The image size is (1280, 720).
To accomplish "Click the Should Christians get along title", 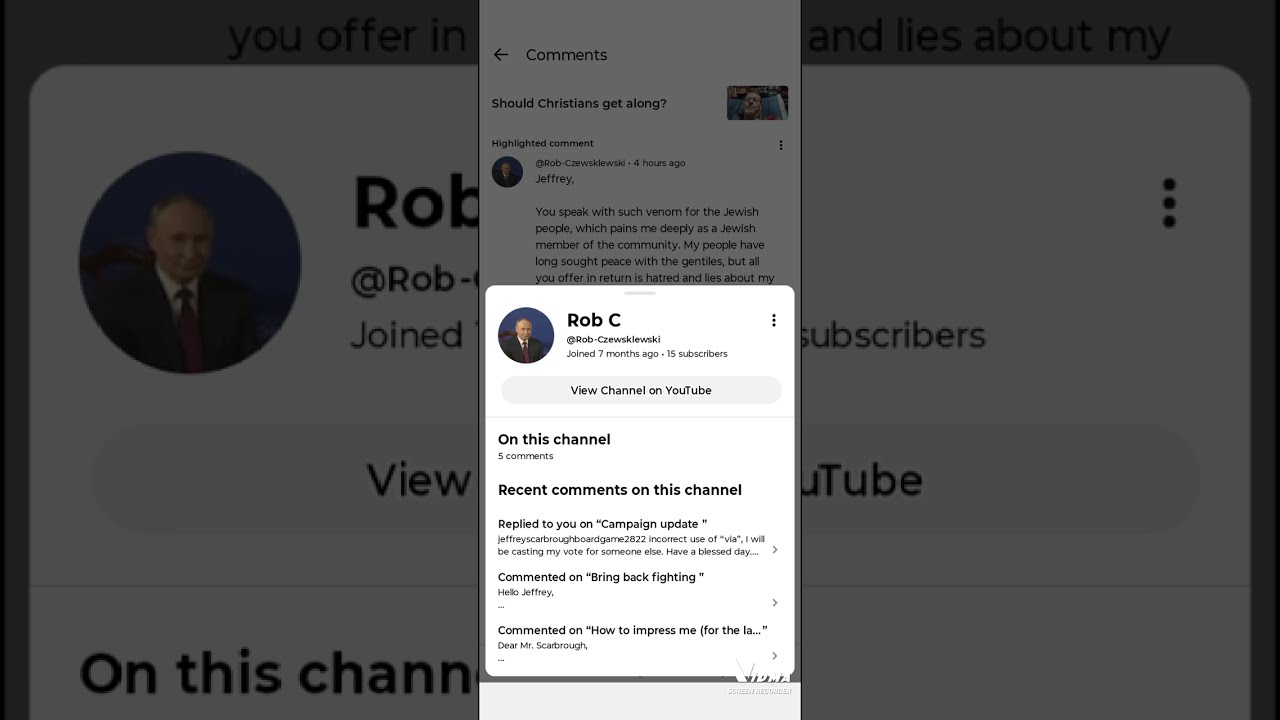I will pos(579,103).
